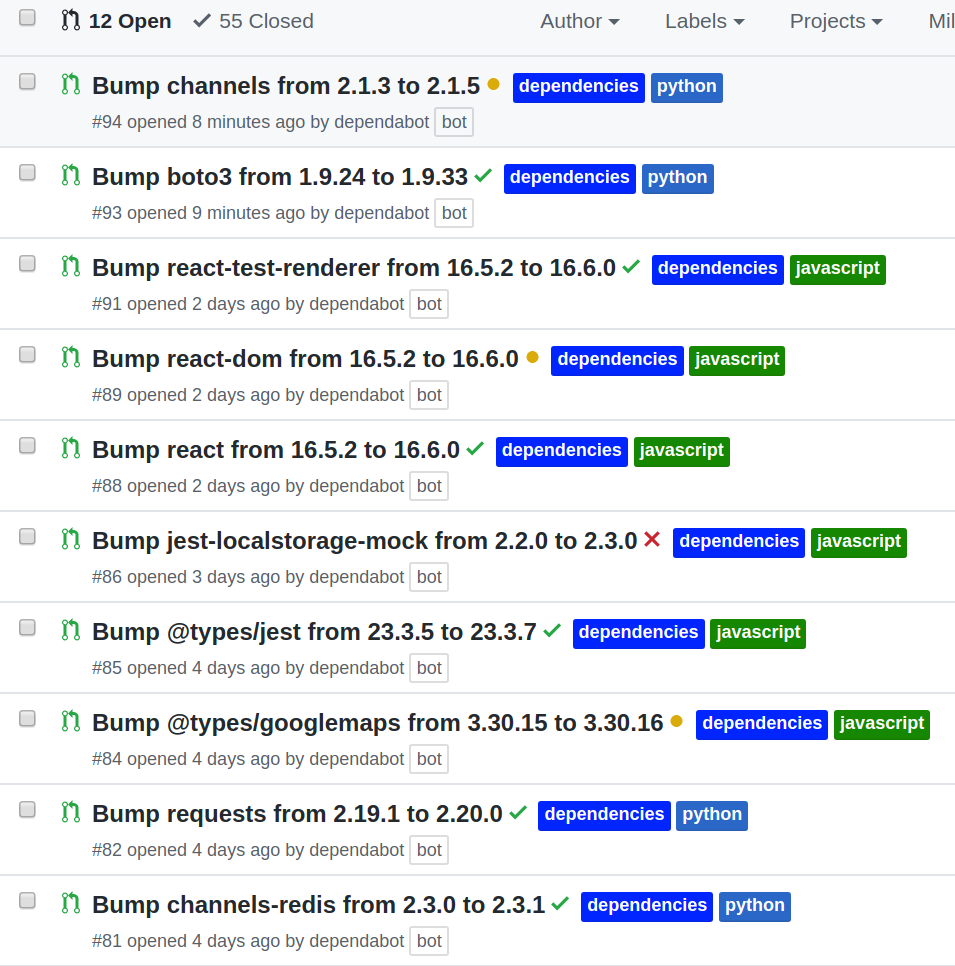
Task: Click pending dot on @types/googlemaps PR
Action: coord(677,721)
